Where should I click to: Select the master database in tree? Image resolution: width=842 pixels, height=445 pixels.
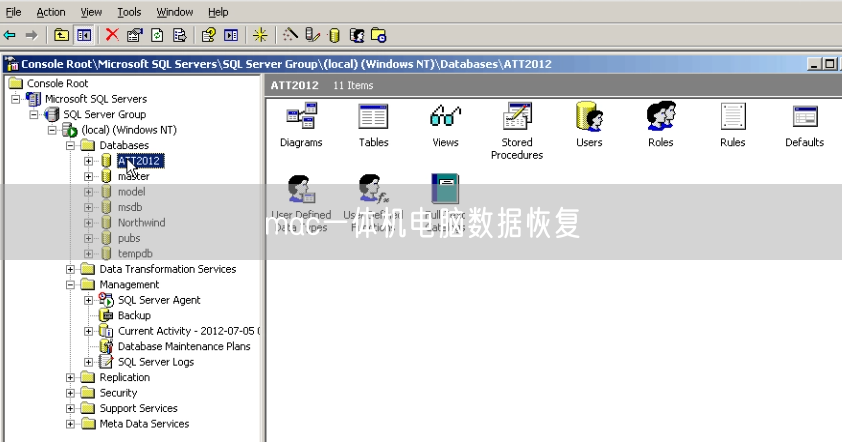(x=133, y=176)
